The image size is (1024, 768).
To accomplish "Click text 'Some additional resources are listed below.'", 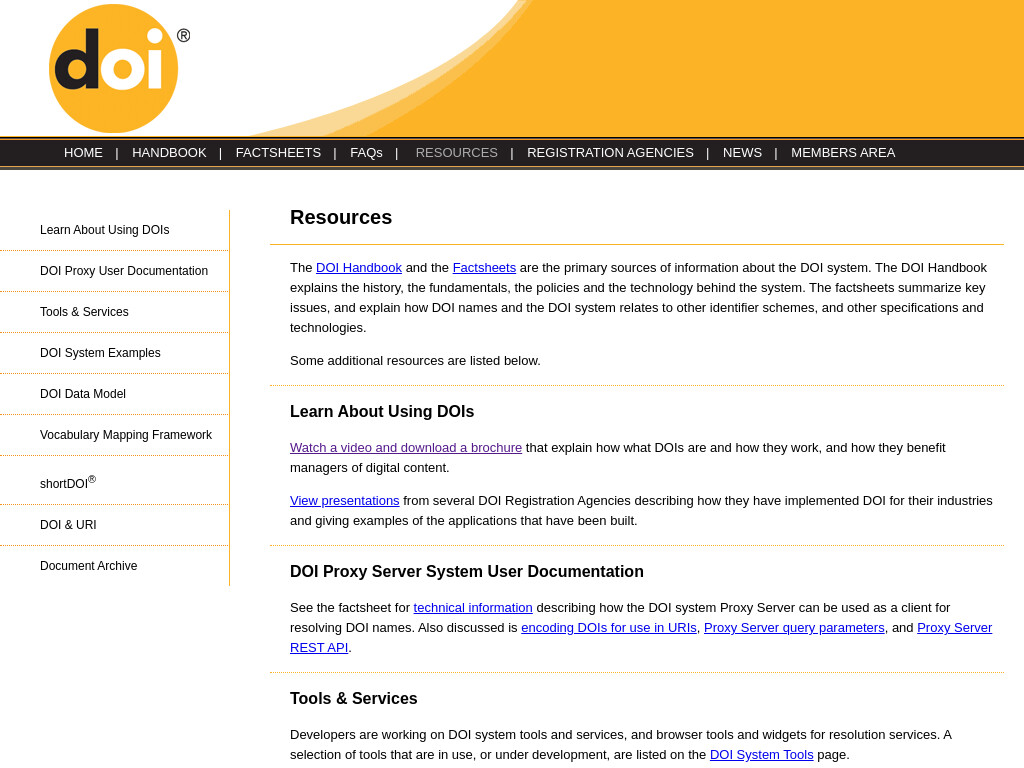I will click(415, 361).
